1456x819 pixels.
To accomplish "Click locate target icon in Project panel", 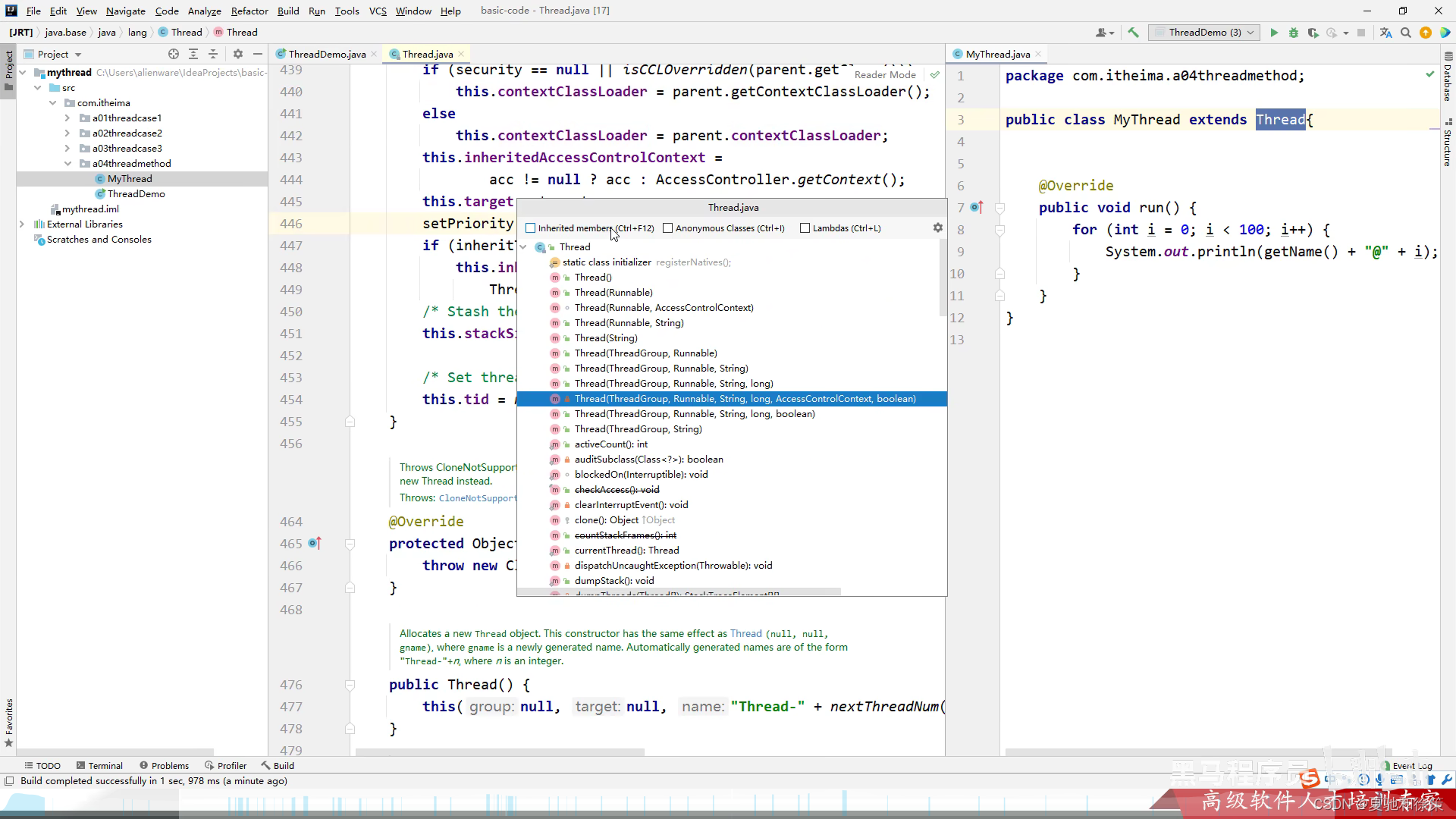I will click(x=174, y=54).
